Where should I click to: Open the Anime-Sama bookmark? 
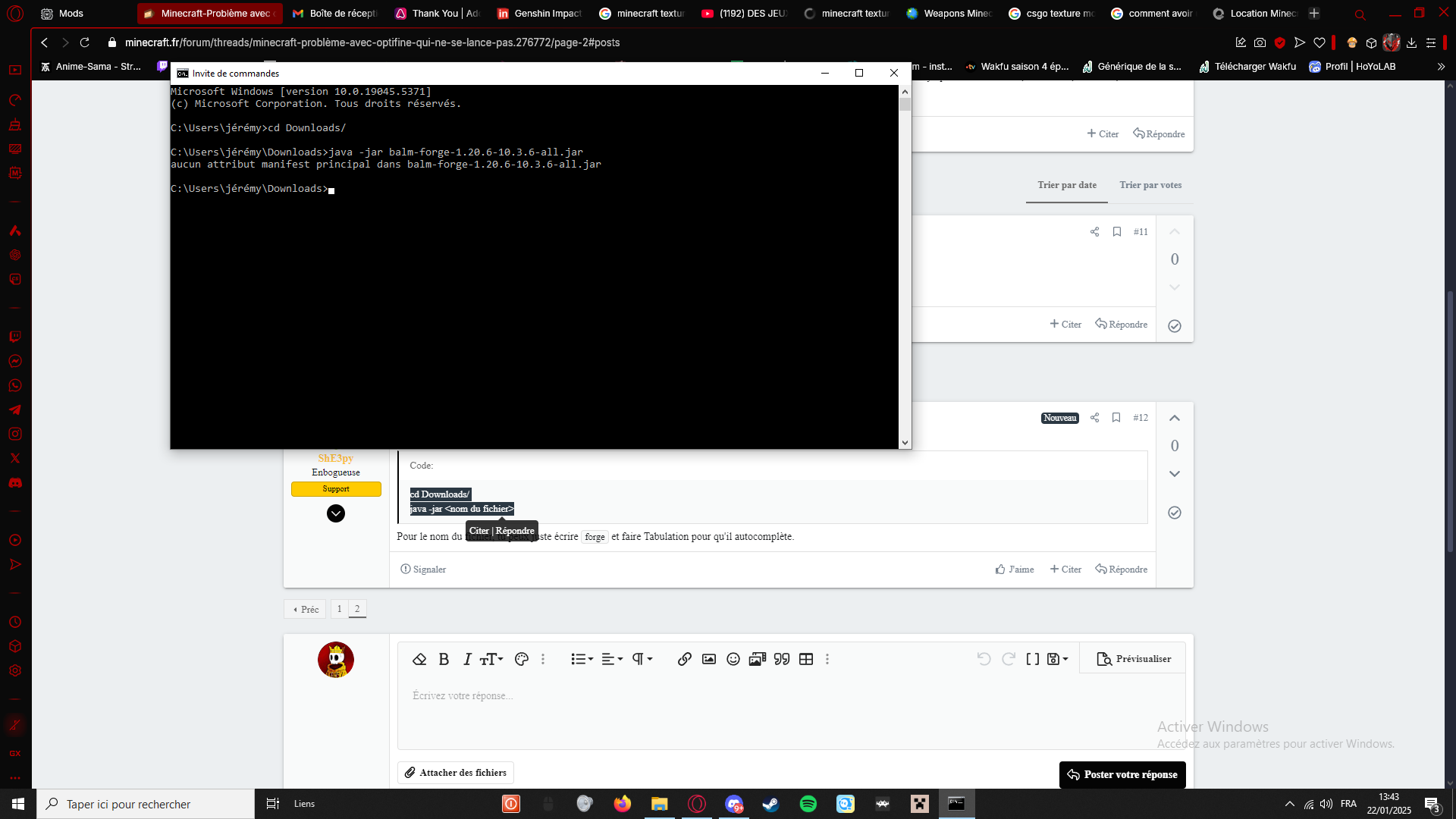coord(91,67)
